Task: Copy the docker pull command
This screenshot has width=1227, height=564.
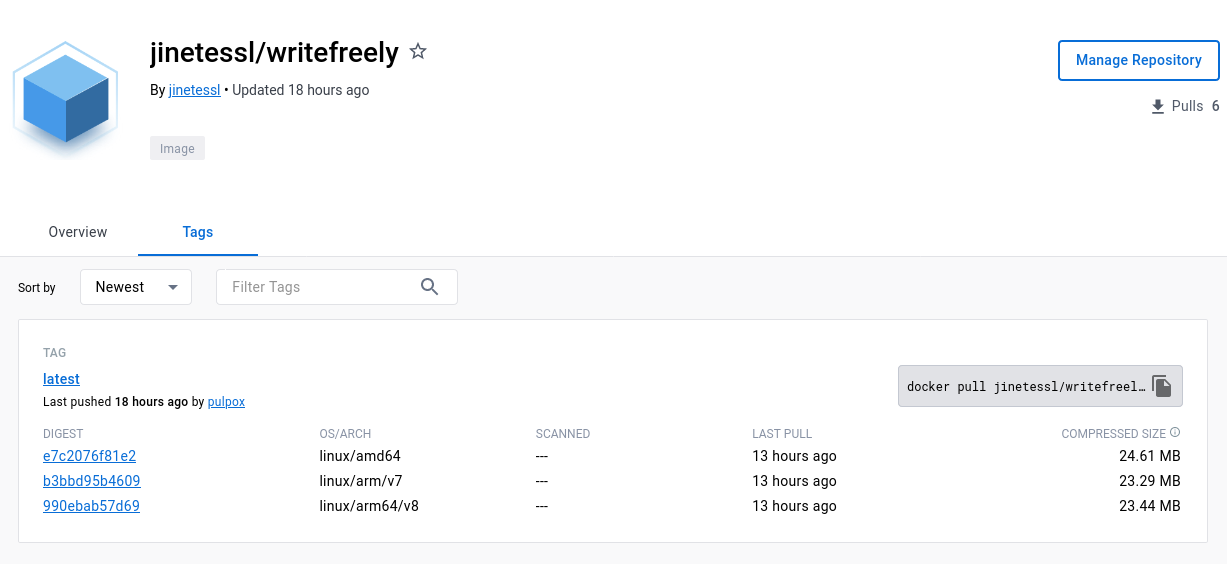Action: pyautogui.click(x=1161, y=386)
